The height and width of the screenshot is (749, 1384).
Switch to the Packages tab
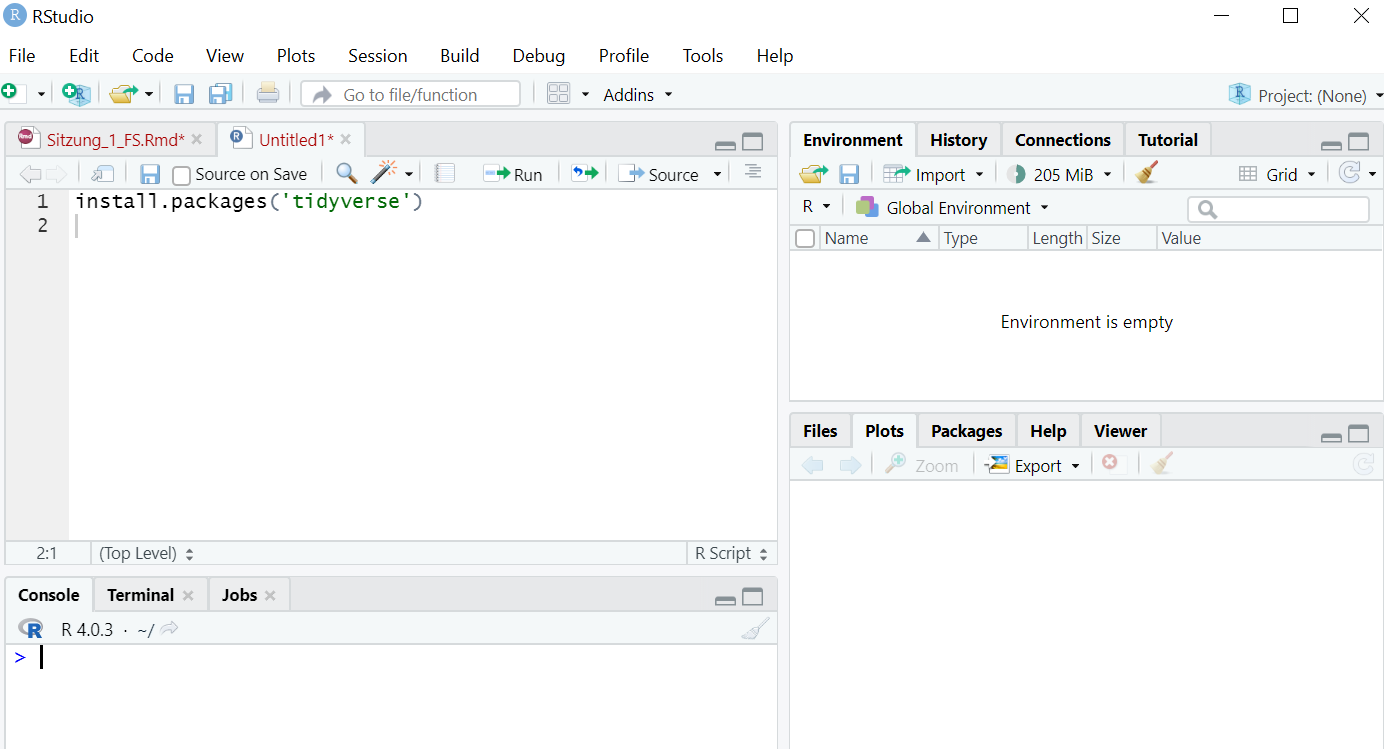click(x=966, y=431)
